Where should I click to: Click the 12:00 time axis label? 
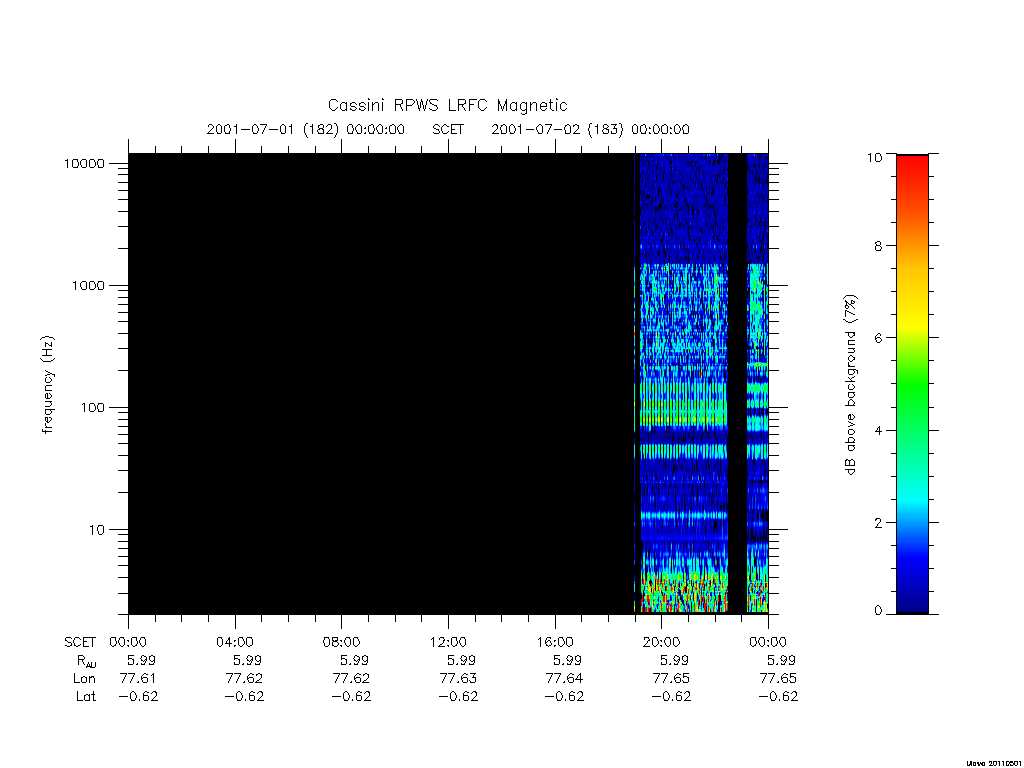coord(449,642)
